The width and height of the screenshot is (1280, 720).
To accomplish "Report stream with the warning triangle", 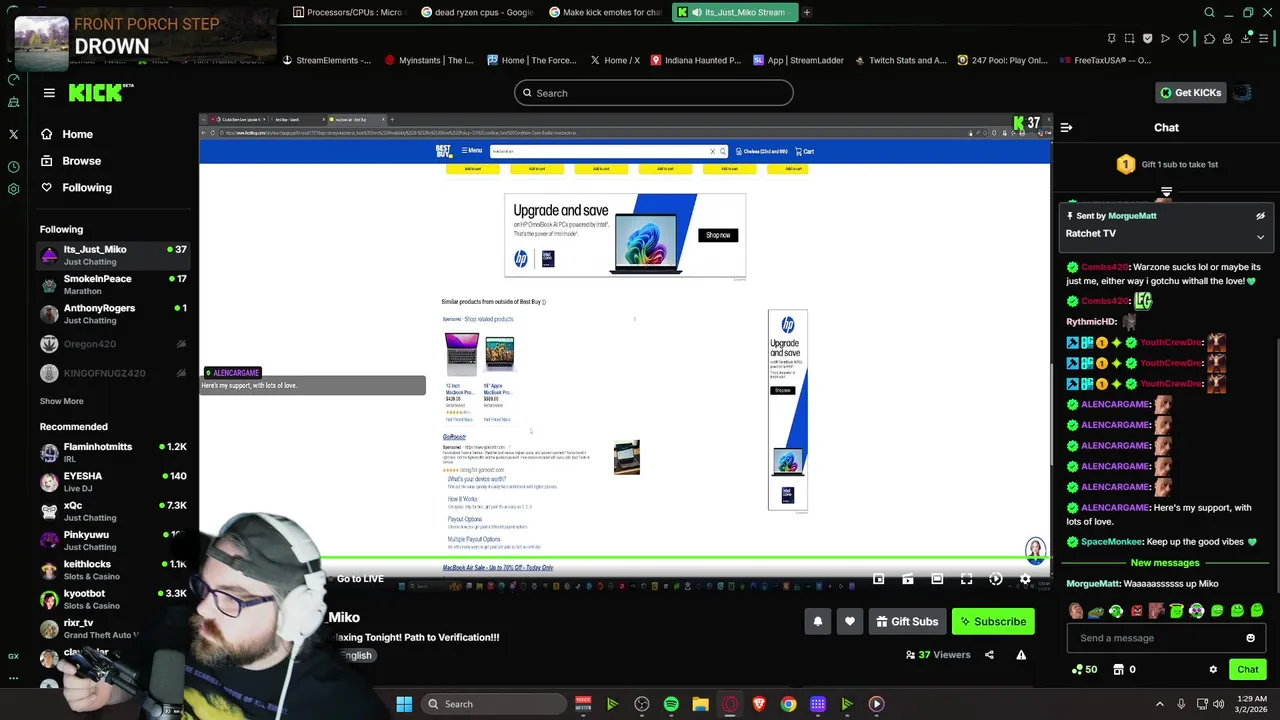I will [1021, 655].
